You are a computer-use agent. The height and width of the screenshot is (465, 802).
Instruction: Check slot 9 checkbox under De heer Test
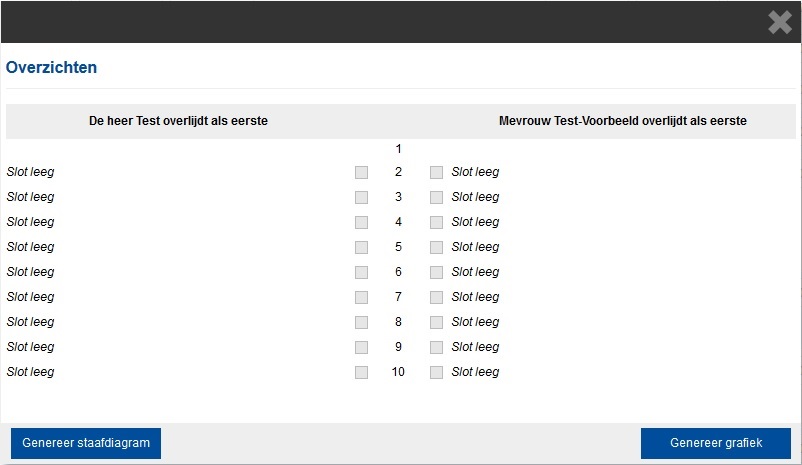361,348
